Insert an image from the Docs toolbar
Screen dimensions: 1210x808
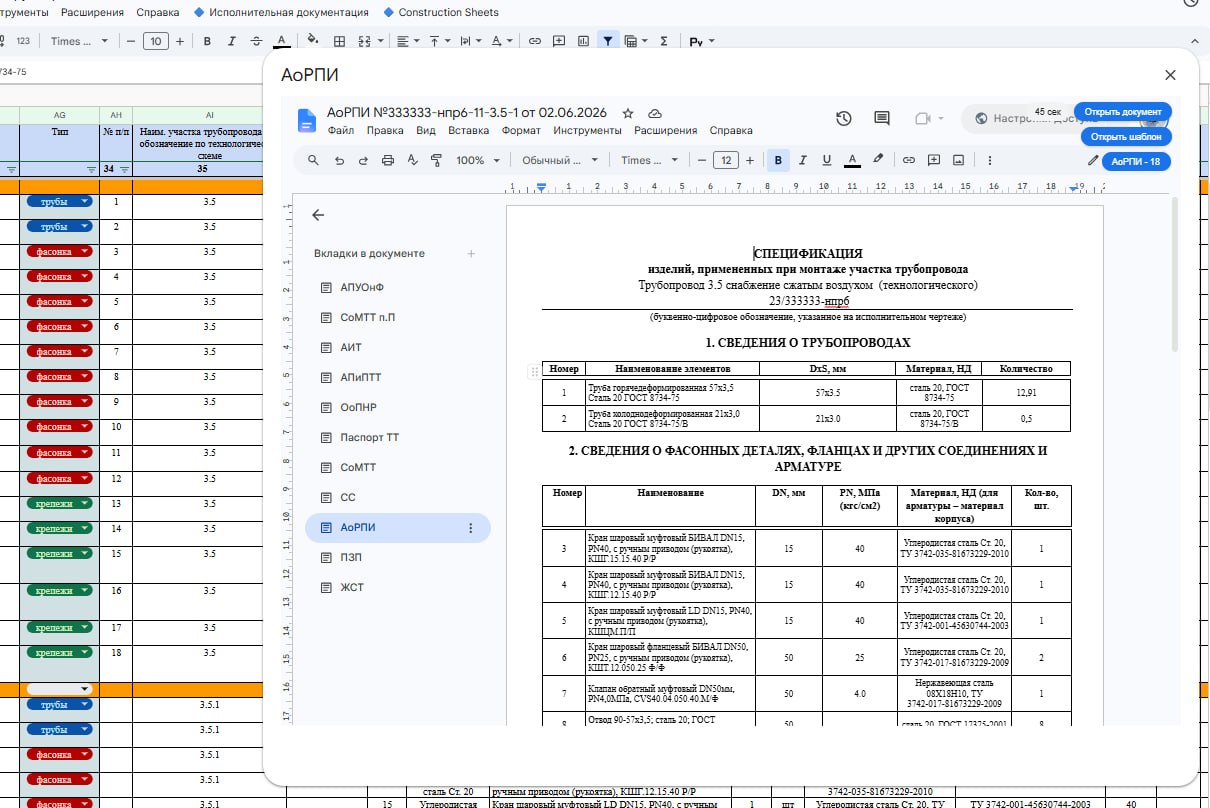coord(958,160)
